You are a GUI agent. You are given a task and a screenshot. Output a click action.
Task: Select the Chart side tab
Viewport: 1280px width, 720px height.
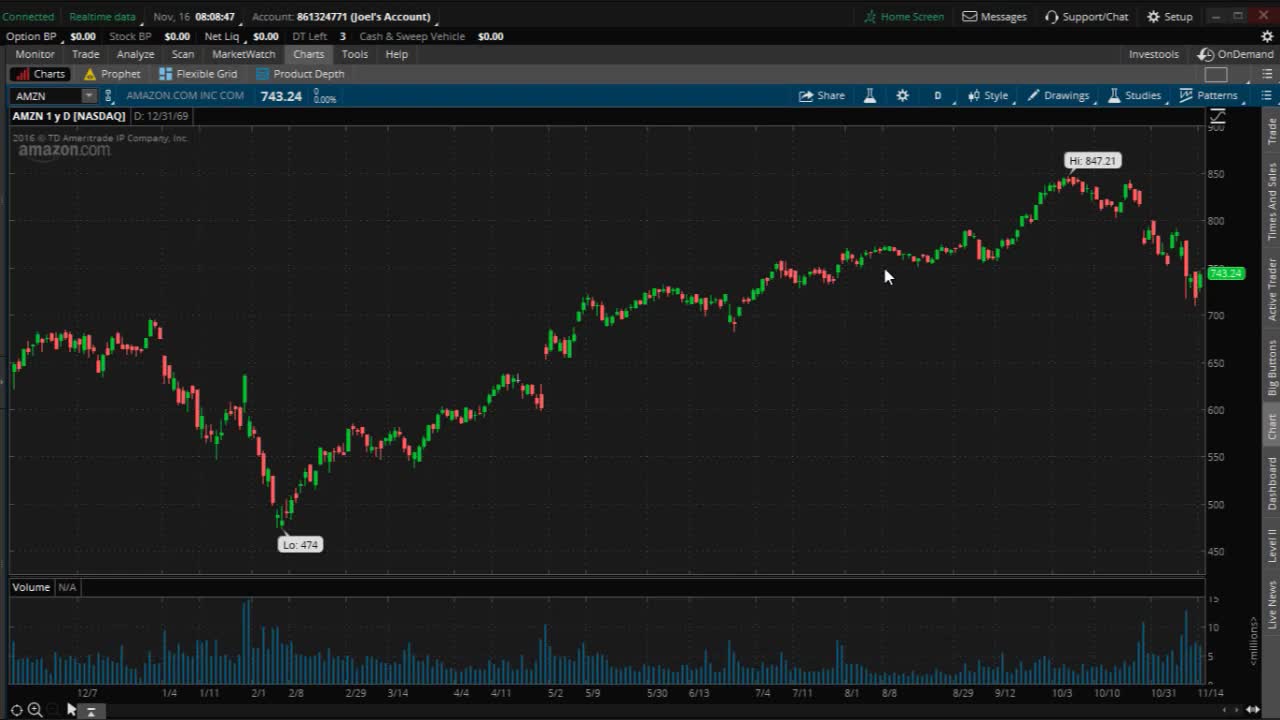click(1272, 427)
